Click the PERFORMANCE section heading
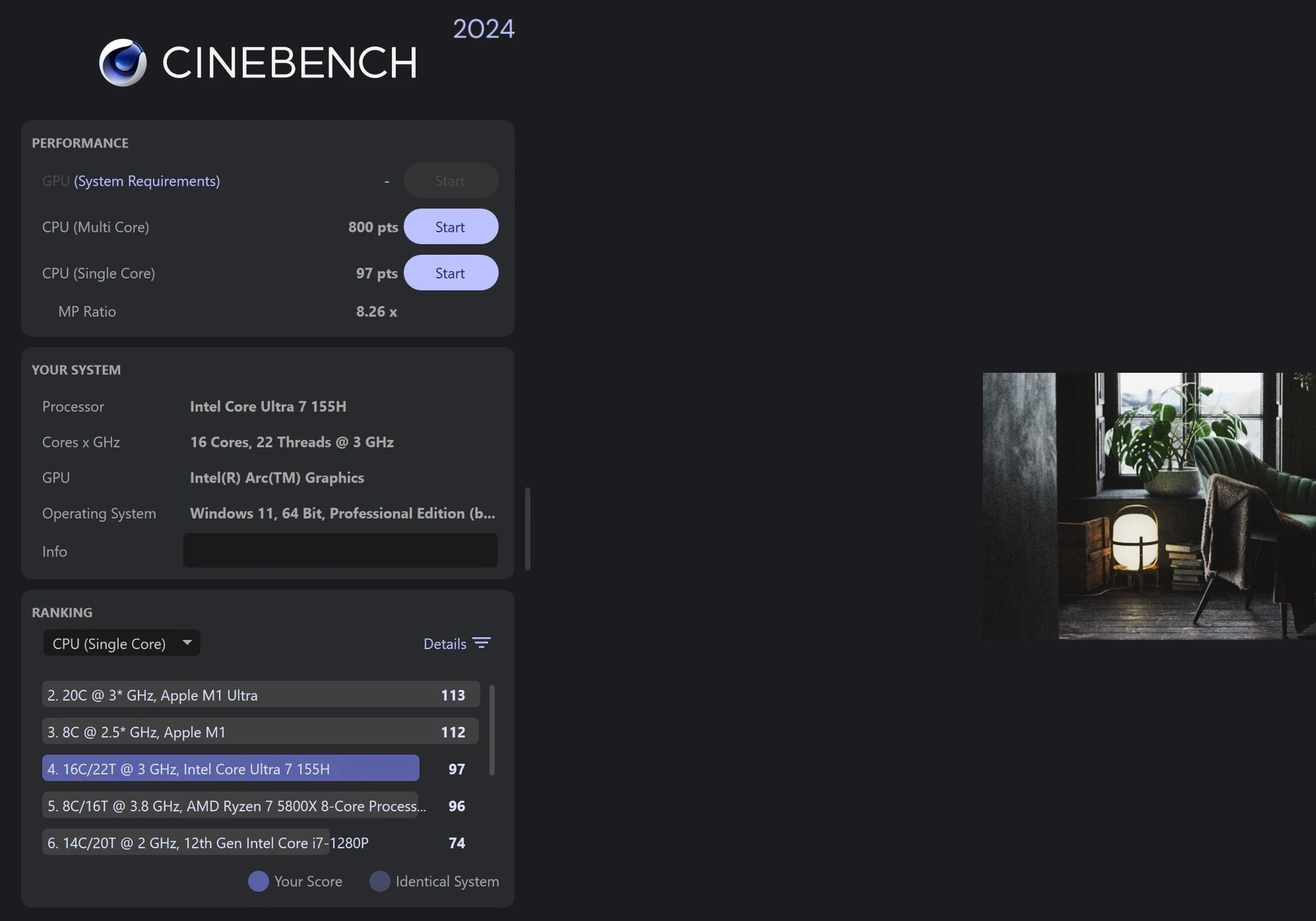This screenshot has width=1316, height=921. point(80,143)
